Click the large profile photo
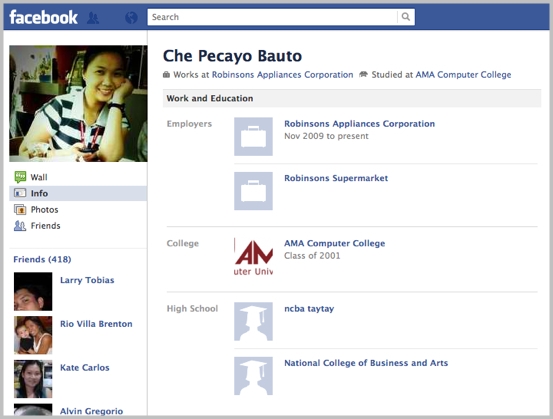The width and height of the screenshot is (553, 419). [x=78, y=103]
